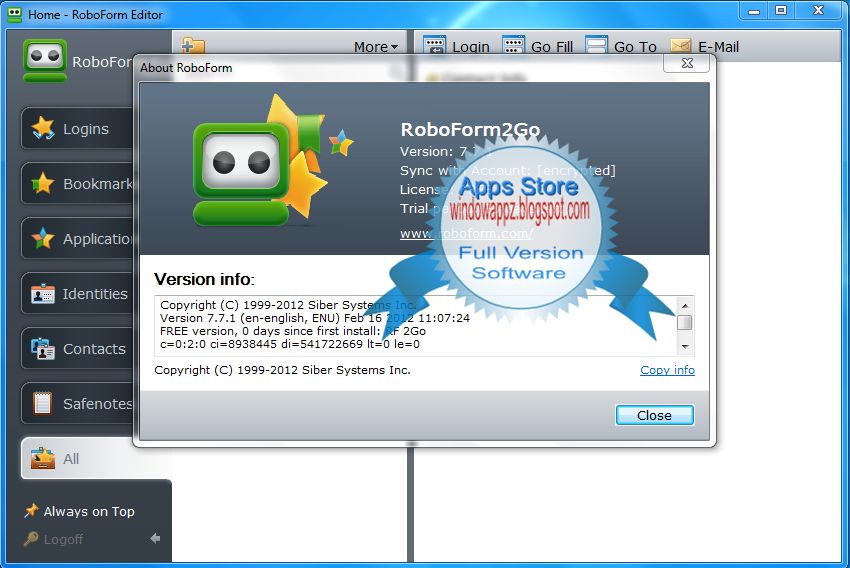Click the RoboForm2Go heading text
The height and width of the screenshot is (568, 850).
(470, 130)
